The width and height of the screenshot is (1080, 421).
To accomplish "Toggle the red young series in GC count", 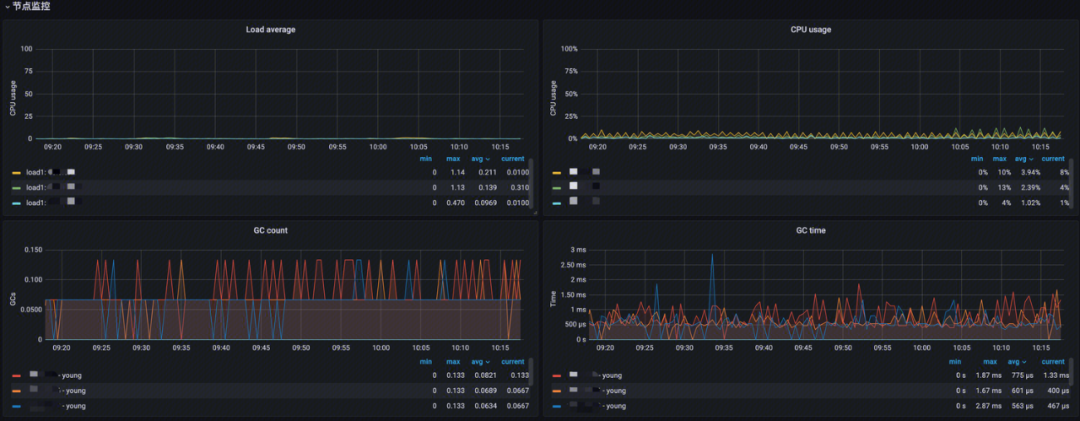I will coord(70,375).
